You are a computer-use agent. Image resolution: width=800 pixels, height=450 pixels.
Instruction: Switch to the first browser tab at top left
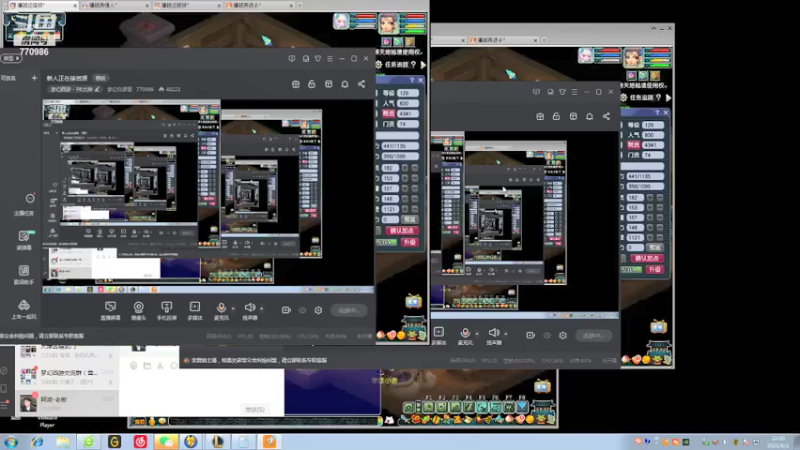[x=43, y=5]
